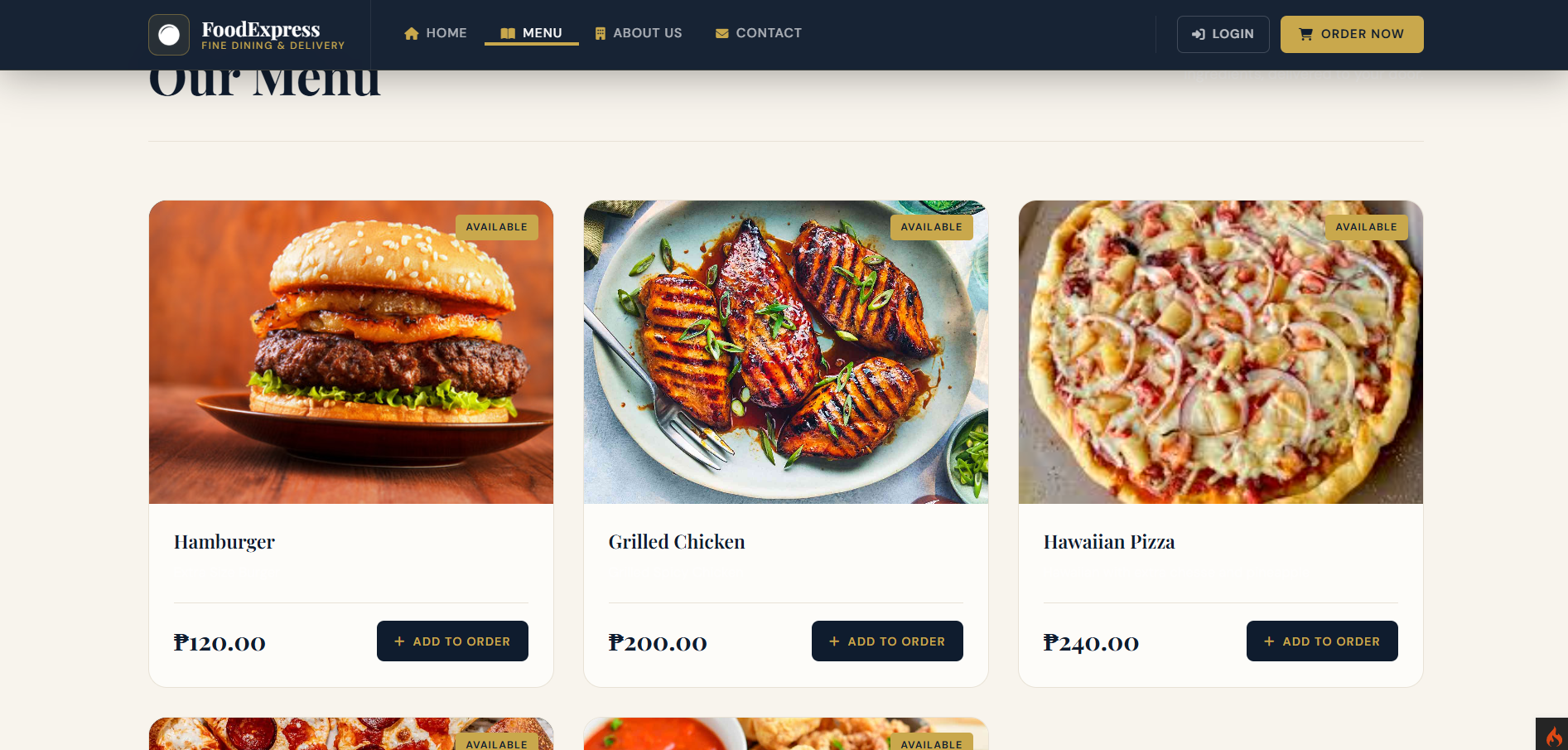Viewport: 1568px width, 750px height.
Task: Click the plus icon on Hamburger's add button
Action: 399,641
